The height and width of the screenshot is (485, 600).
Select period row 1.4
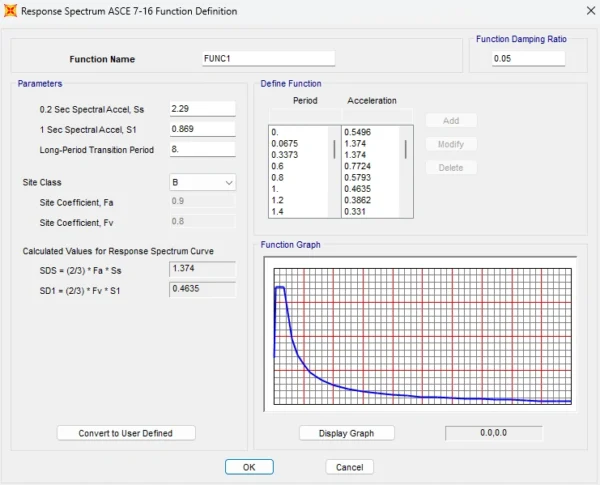coord(277,211)
